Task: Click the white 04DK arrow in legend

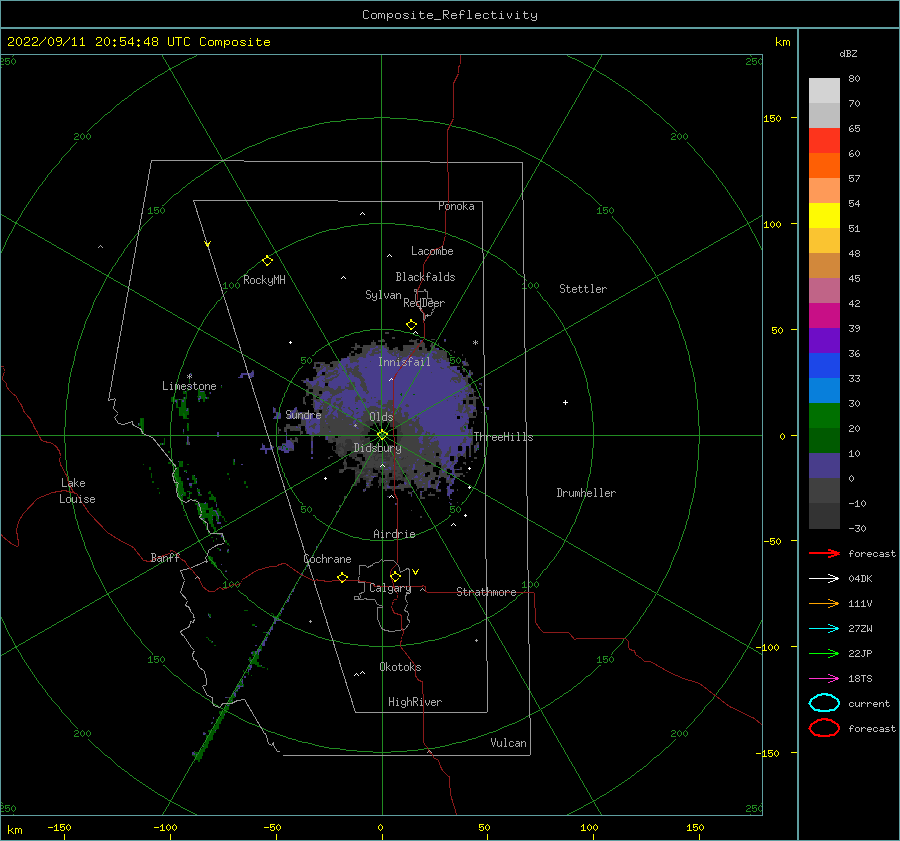Action: click(x=825, y=578)
